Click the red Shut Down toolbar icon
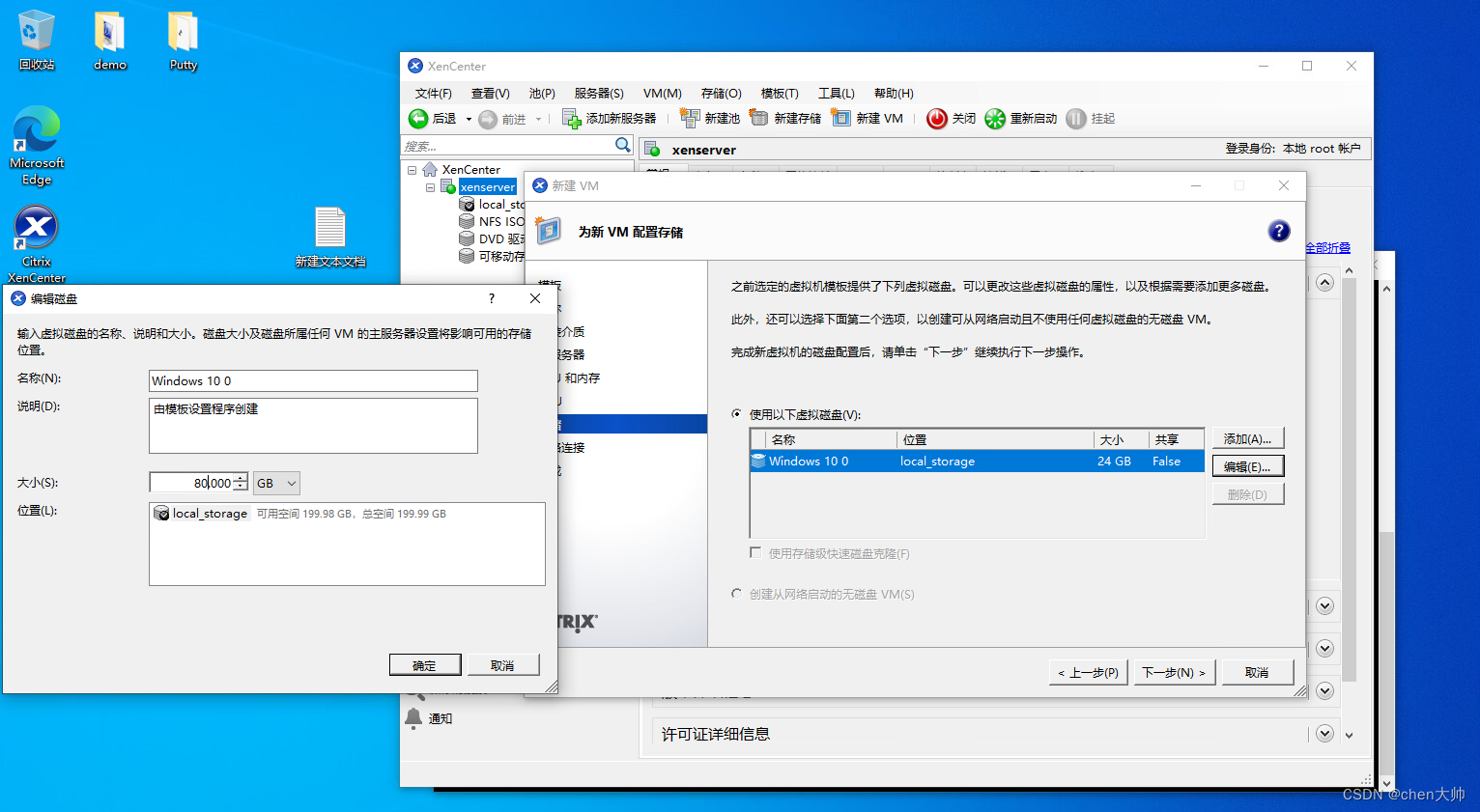This screenshot has width=1480, height=812. click(936, 119)
